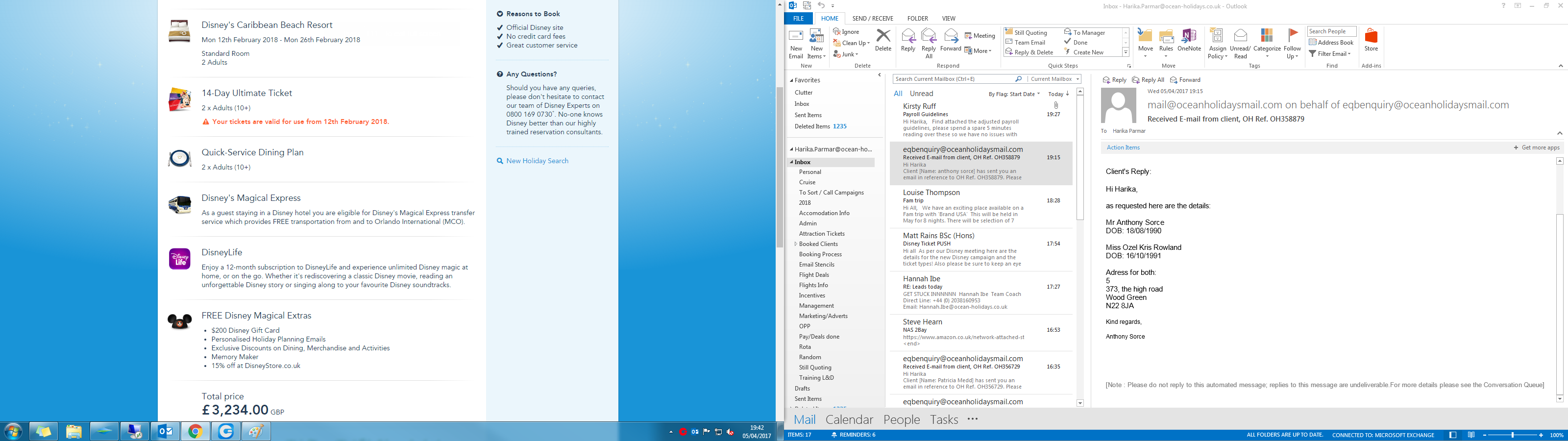Click the Send/Receive All Folders quick access icon
Image resolution: width=1568 pixels, height=441 pixels.
coord(807,5)
